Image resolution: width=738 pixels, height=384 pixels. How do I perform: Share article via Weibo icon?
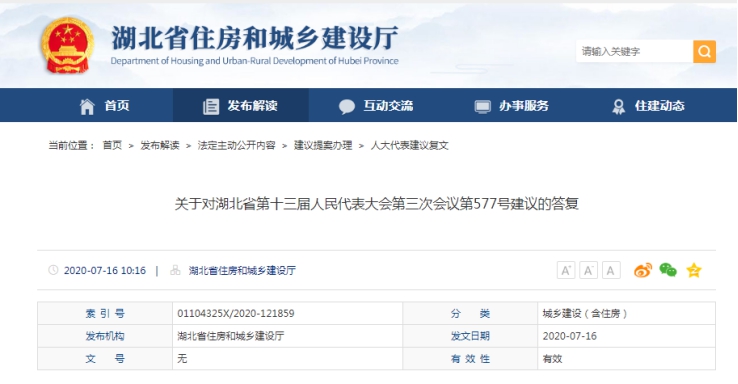click(643, 270)
